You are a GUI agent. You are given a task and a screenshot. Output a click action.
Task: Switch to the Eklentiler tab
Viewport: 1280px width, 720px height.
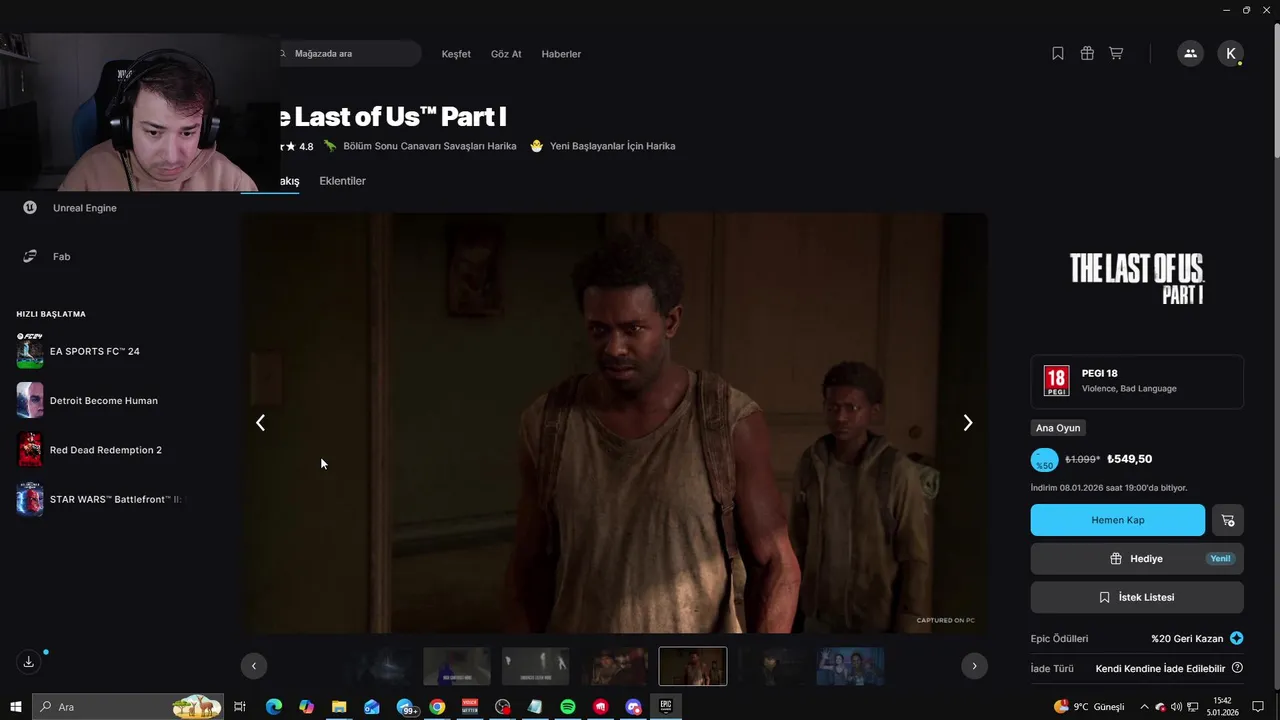click(342, 181)
